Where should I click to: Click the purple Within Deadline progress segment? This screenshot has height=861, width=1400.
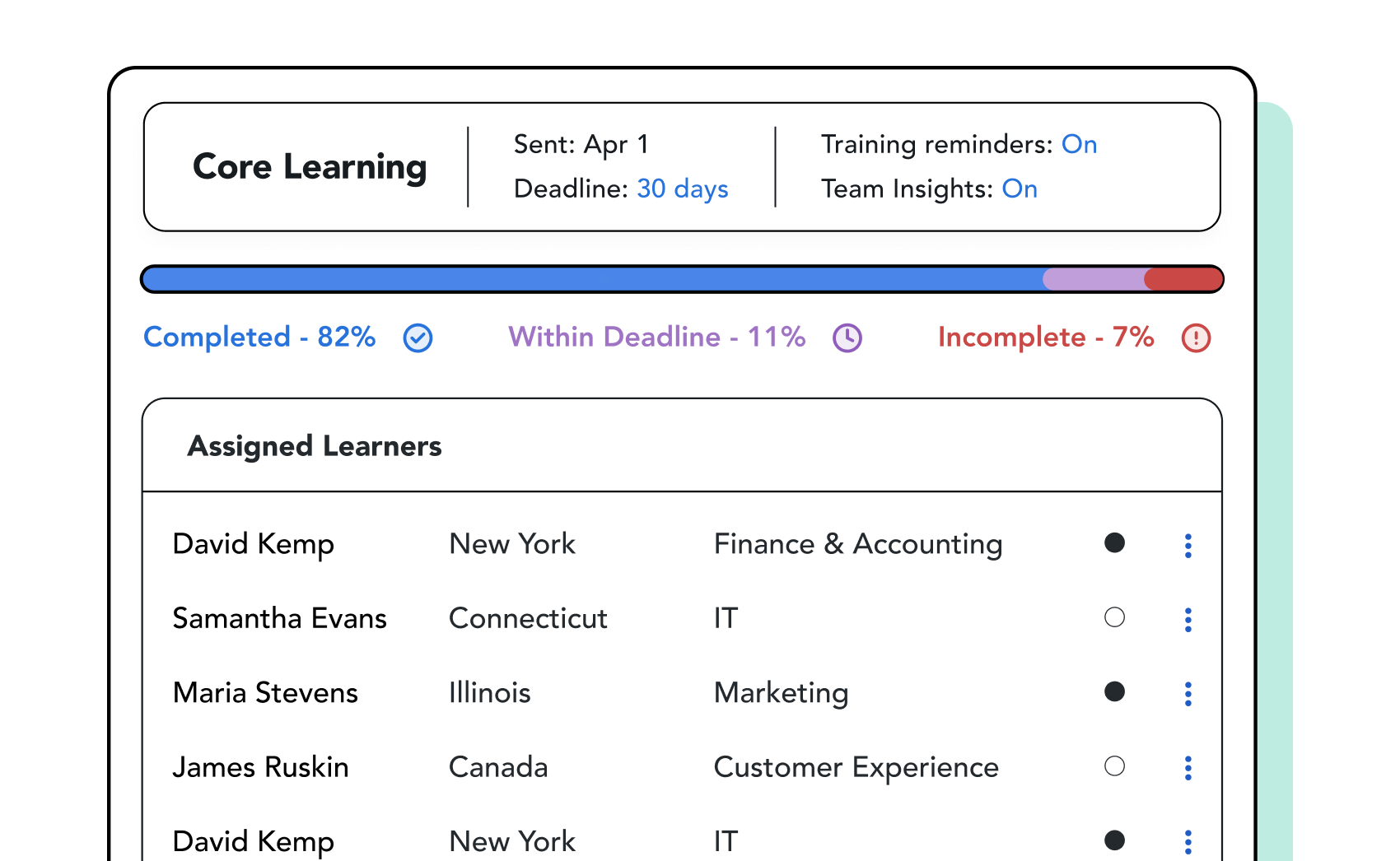[x=1094, y=279]
